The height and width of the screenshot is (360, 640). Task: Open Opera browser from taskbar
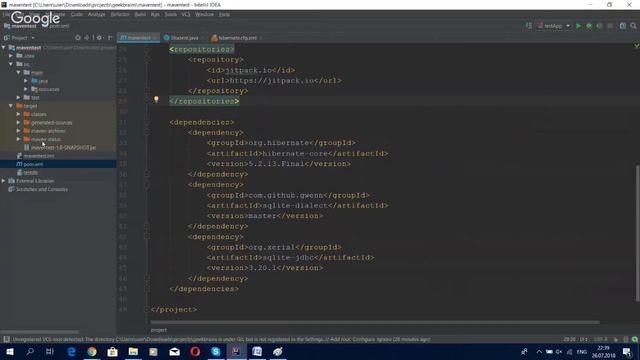point(195,351)
